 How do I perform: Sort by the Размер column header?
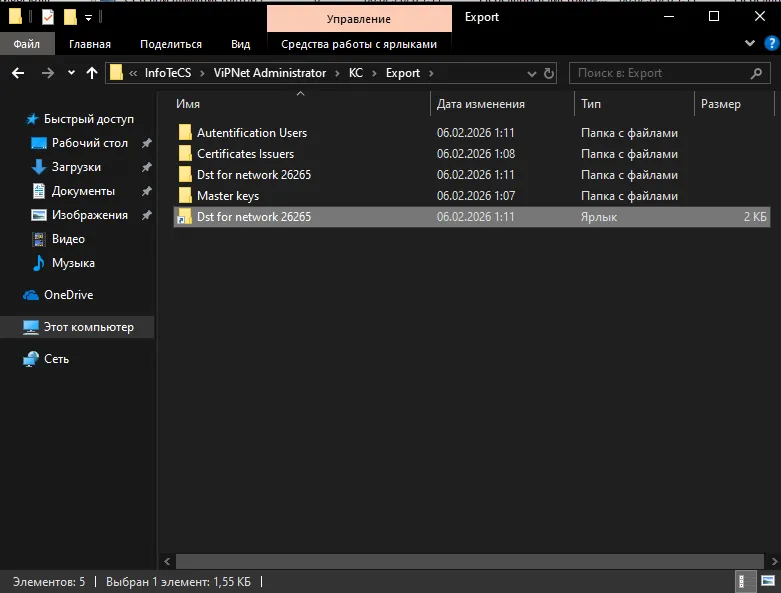[x=720, y=104]
